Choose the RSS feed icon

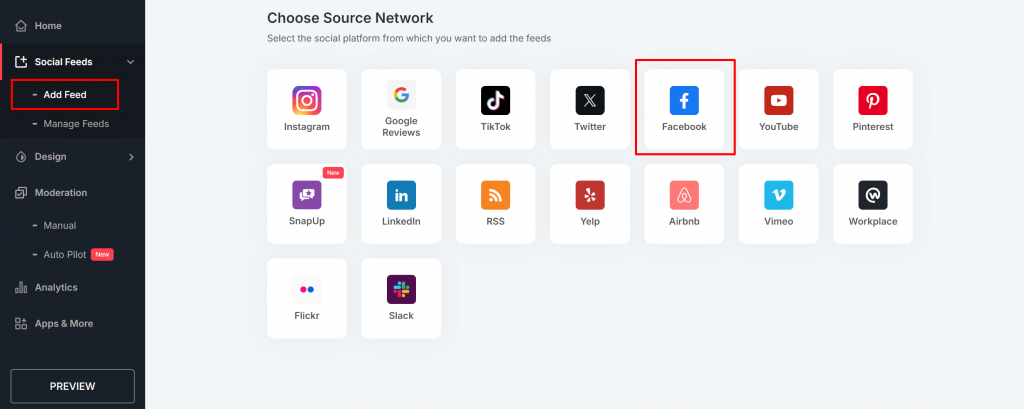click(495, 195)
